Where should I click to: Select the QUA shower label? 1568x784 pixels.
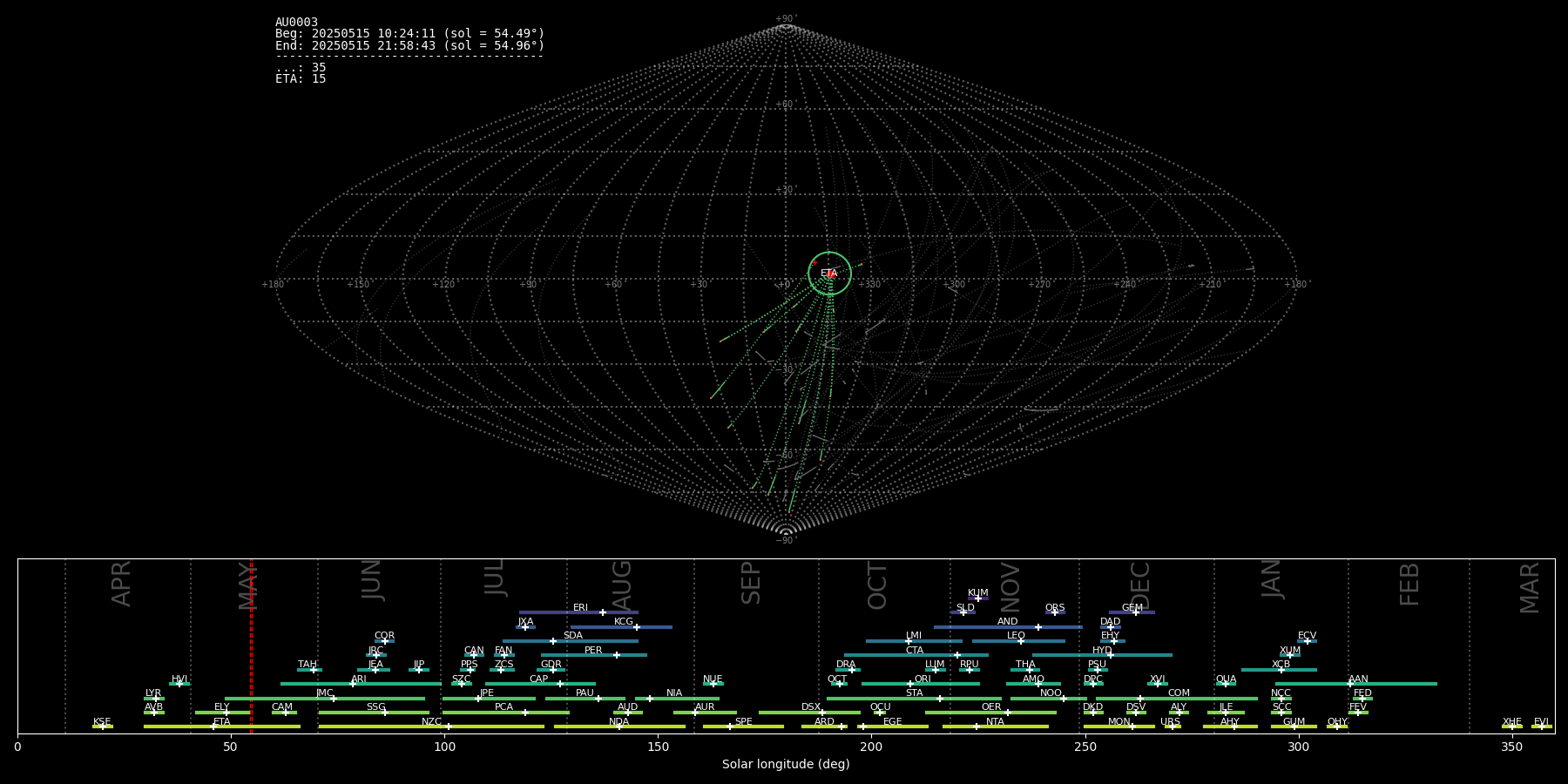(1226, 679)
